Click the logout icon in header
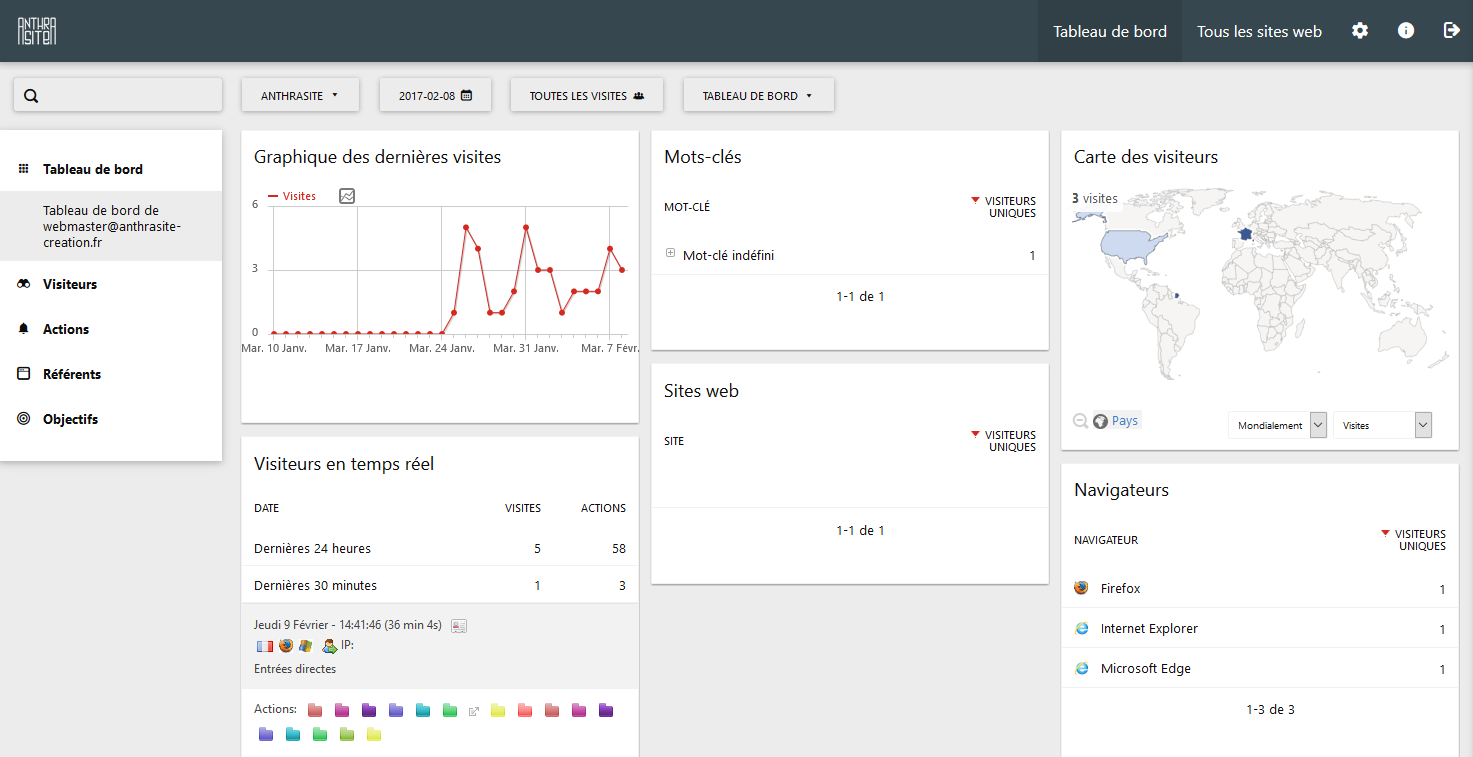Image resolution: width=1473 pixels, height=757 pixels. 1452,31
